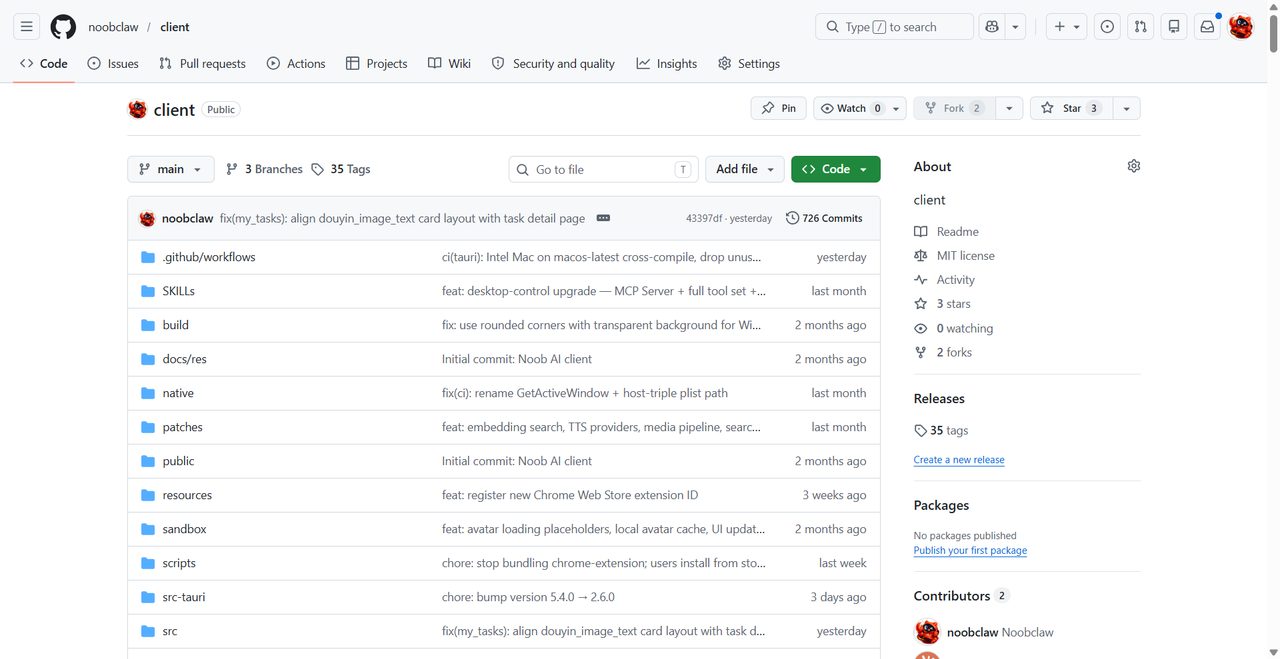This screenshot has width=1280, height=659.
Task: Pin the repository with Pin button
Action: click(x=778, y=108)
